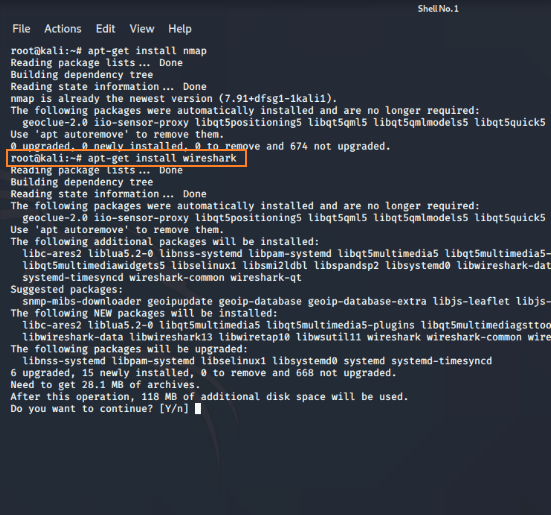Click the first apt-get install nmap command line
Image resolution: width=551 pixels, height=515 pixels.
click(x=109, y=51)
